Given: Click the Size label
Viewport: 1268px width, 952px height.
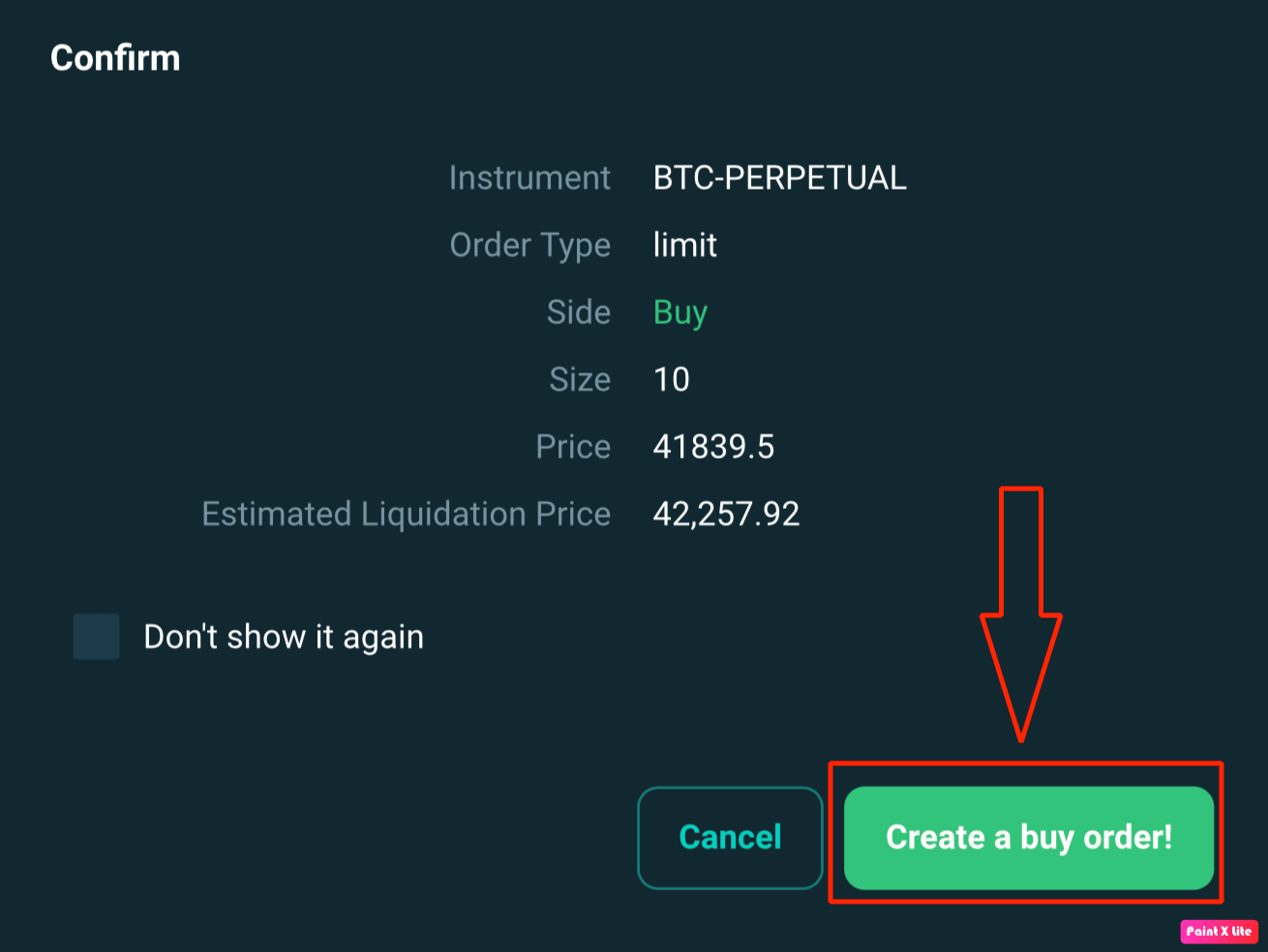Looking at the screenshot, I should pos(580,379).
